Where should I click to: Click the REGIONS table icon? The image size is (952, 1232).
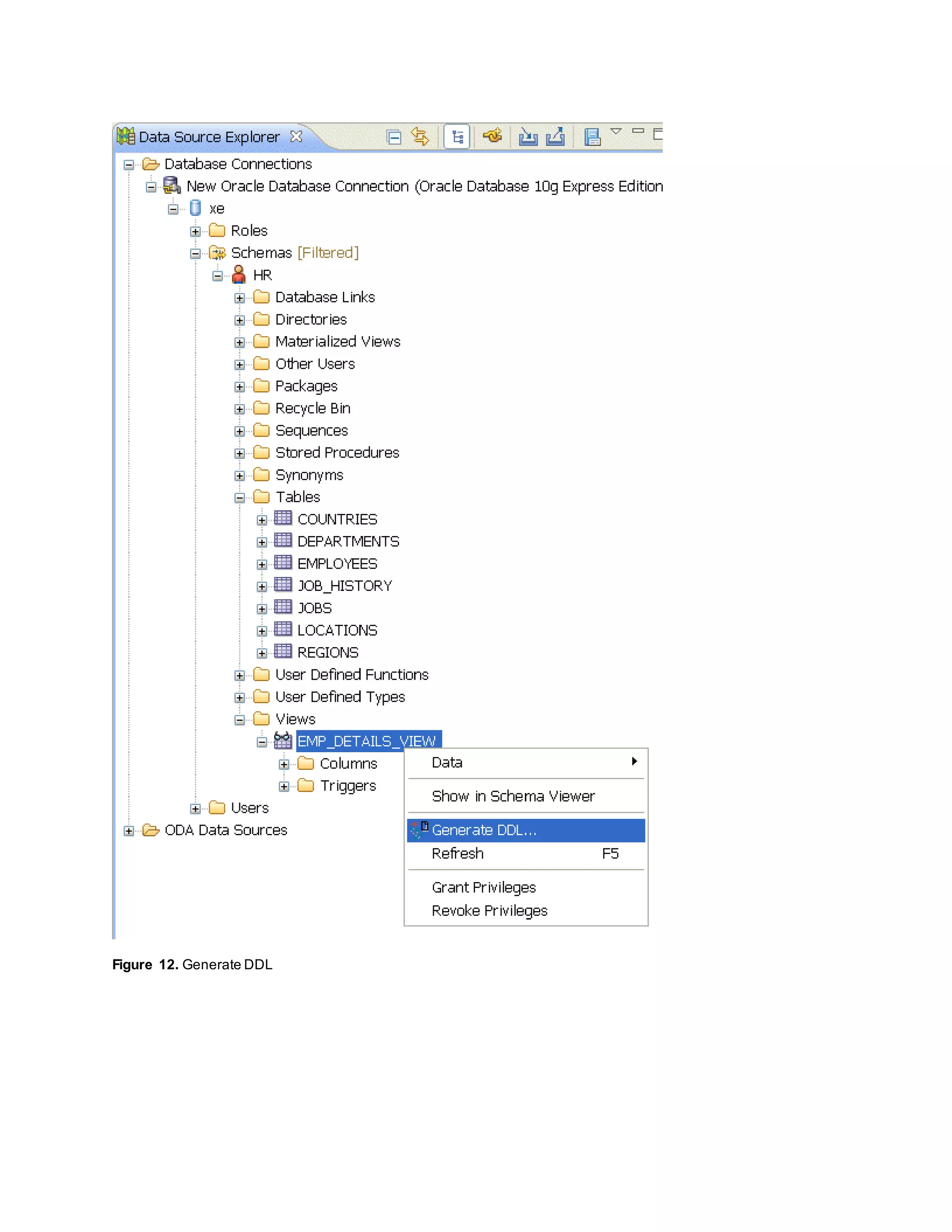283,651
